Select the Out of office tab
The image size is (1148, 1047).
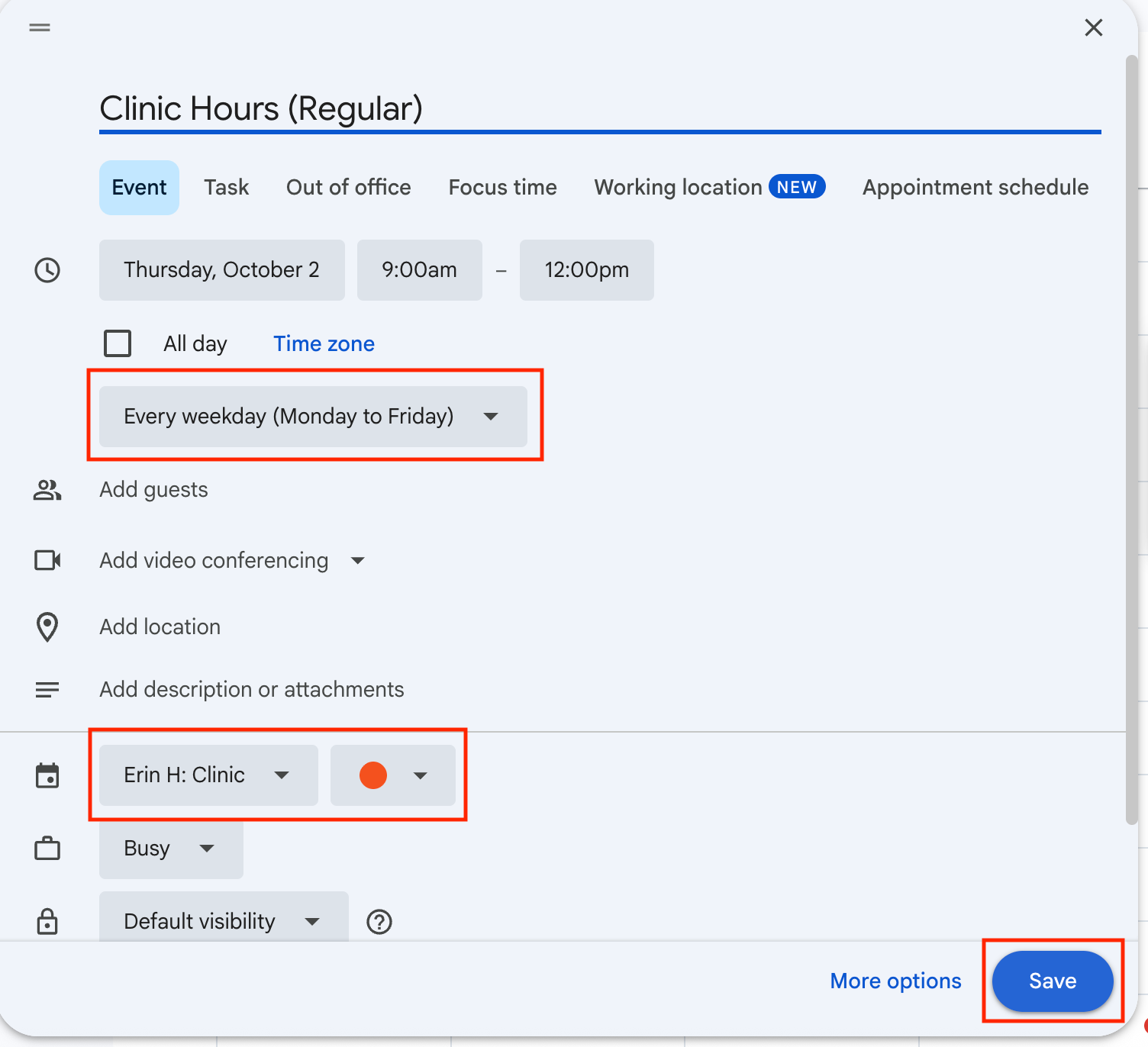(x=348, y=188)
